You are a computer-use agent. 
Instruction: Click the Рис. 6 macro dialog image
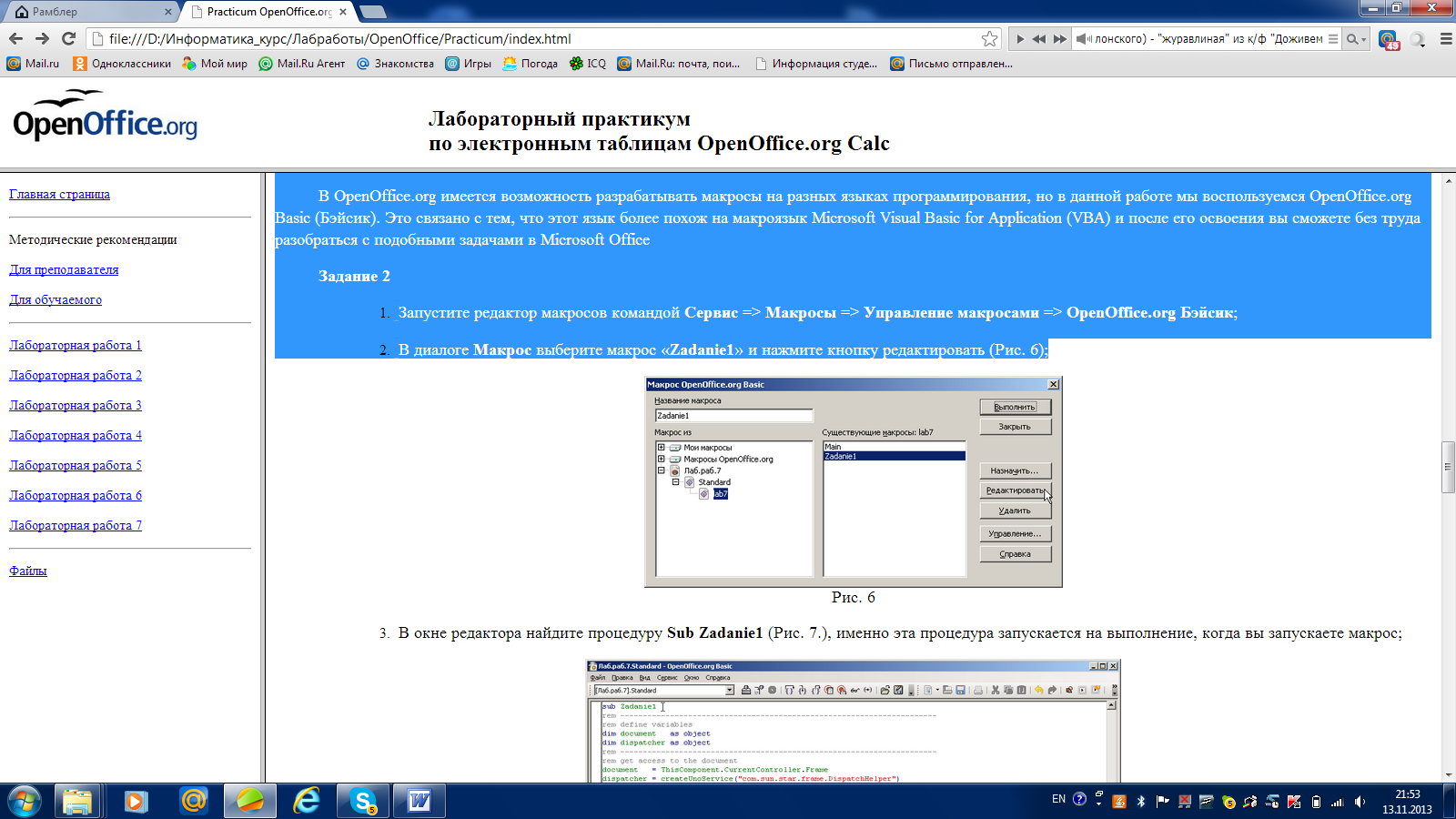click(854, 482)
